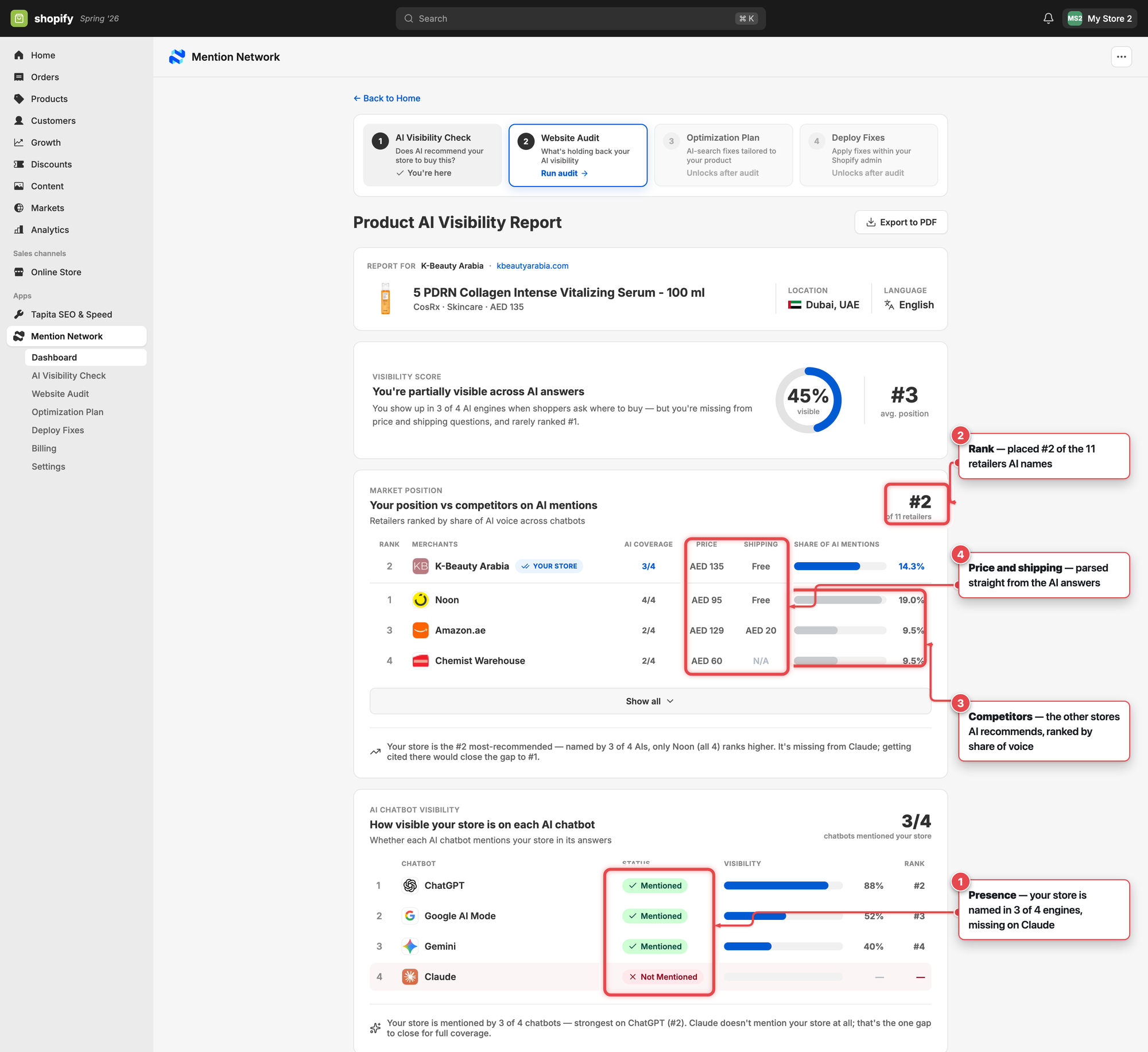The width and height of the screenshot is (1148, 1052).
Task: Click the ChatGPT logo icon
Action: click(x=410, y=885)
